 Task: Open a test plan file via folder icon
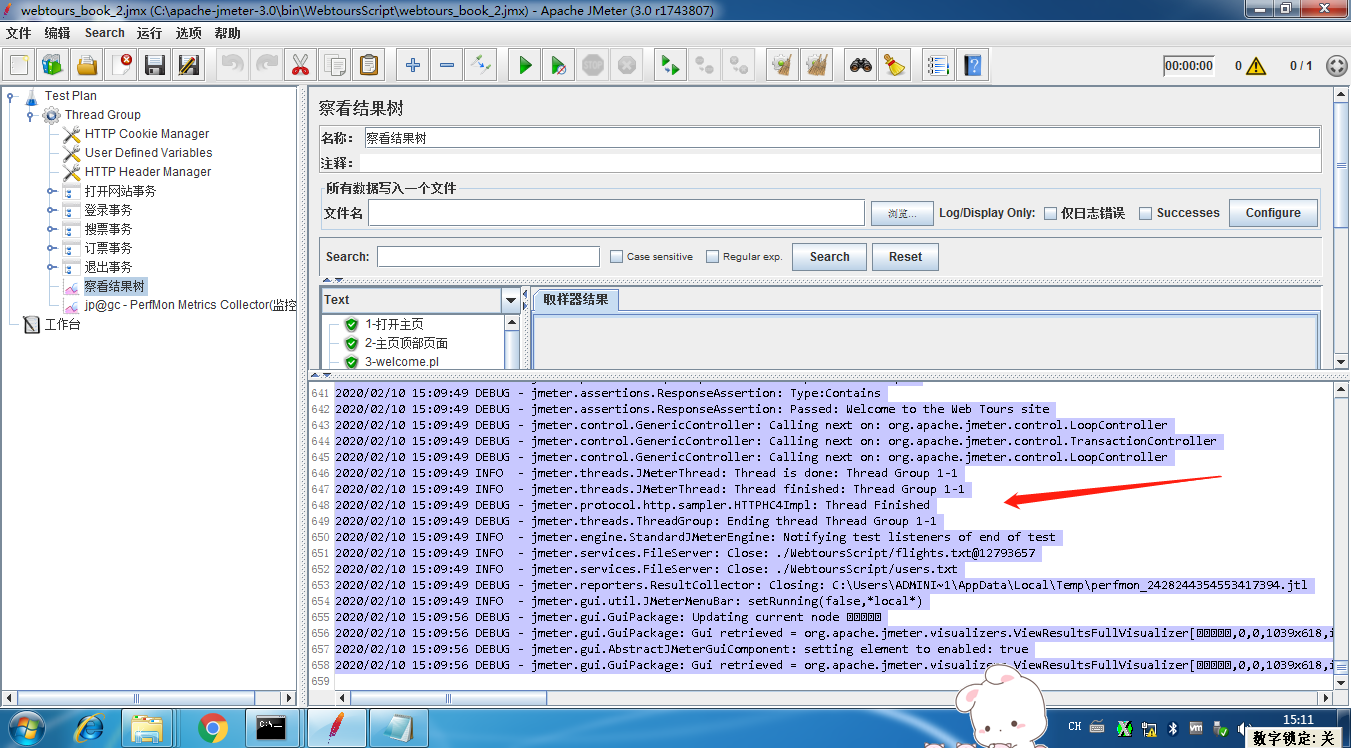[87, 66]
